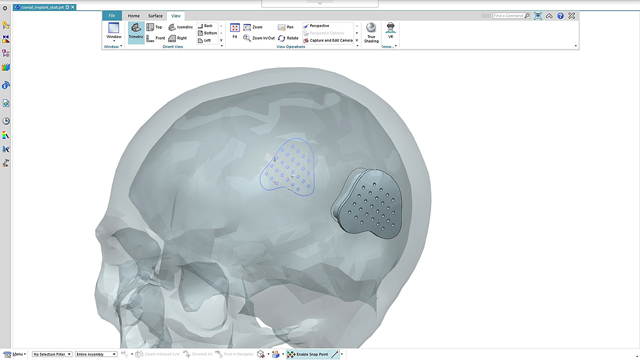The height and width of the screenshot is (360, 640).
Task: Close the cranial_implant_start.prt tab
Action: [x=73, y=7]
